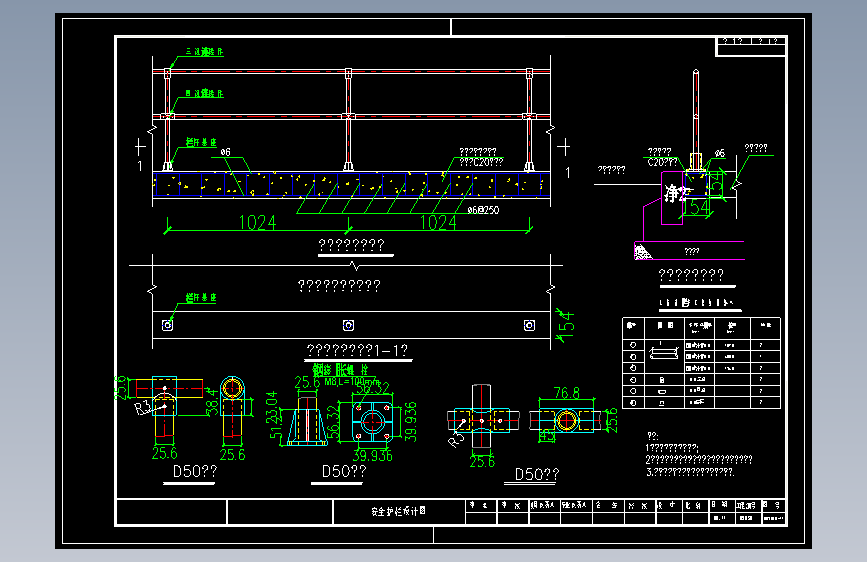867x562 pixels.
Task: Click the pipe sketch in the materials table
Action: coord(664,352)
